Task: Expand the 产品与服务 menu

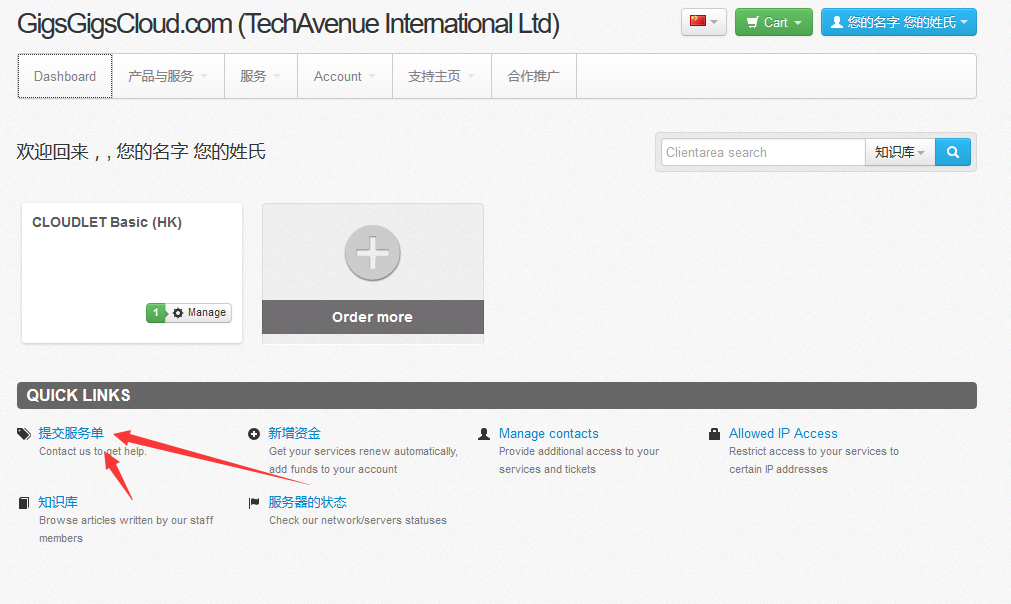Action: pos(168,76)
